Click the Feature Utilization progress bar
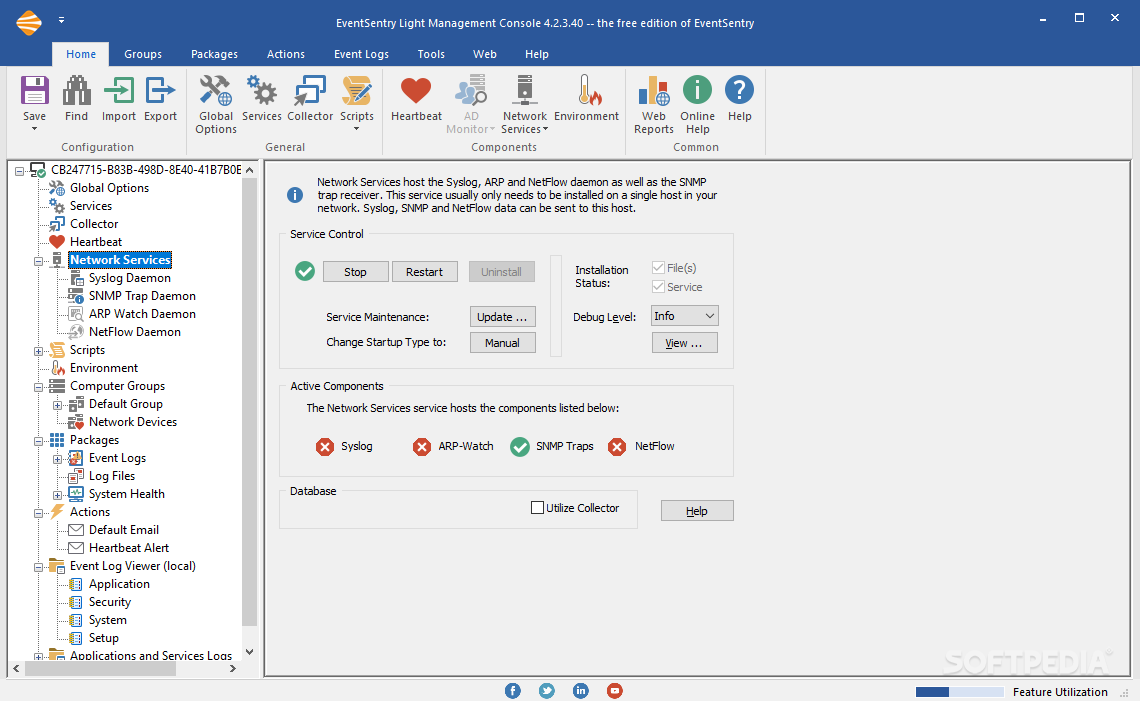Viewport: 1140px width, 701px height. [960, 692]
